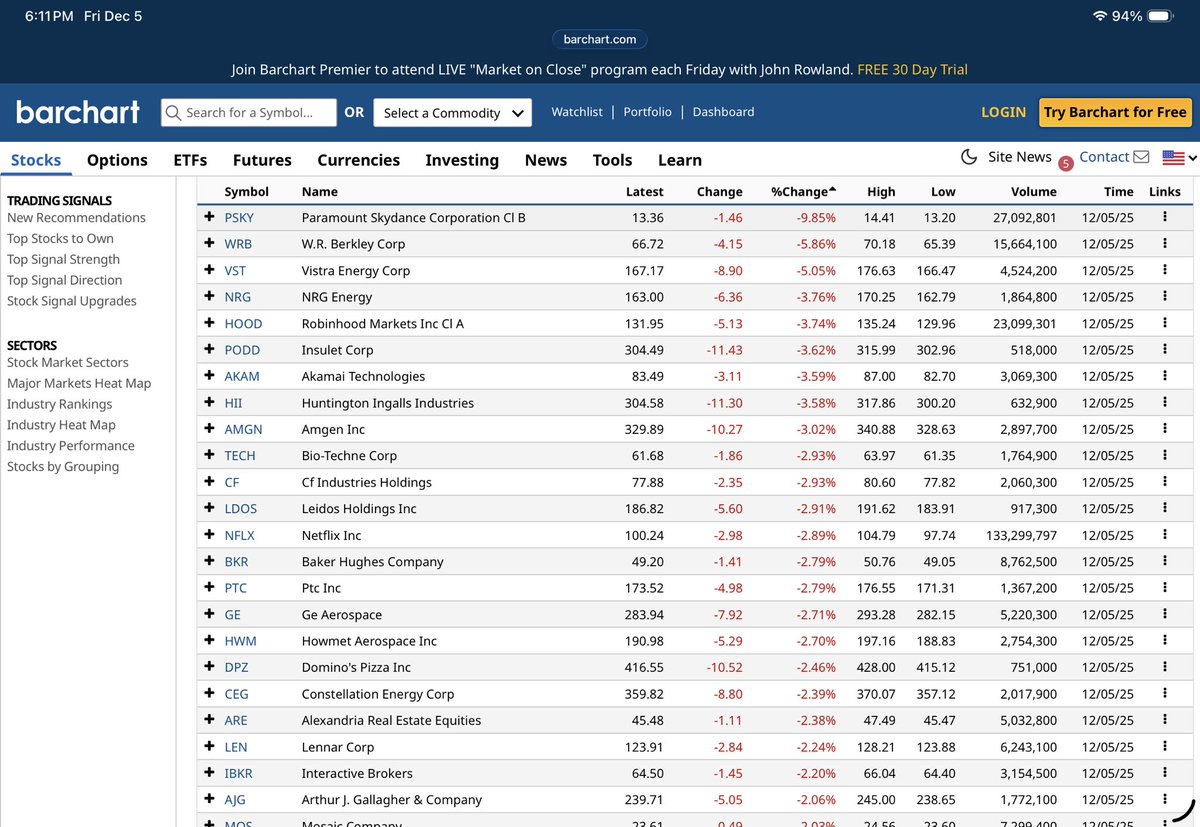Click the IBKR symbol link
This screenshot has height=827, width=1200.
[x=238, y=773]
